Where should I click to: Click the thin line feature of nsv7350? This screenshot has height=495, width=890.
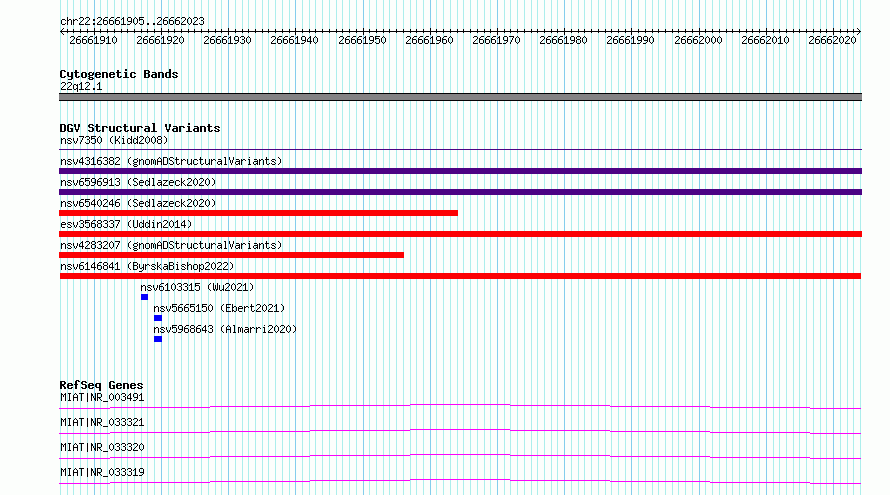(x=460, y=150)
